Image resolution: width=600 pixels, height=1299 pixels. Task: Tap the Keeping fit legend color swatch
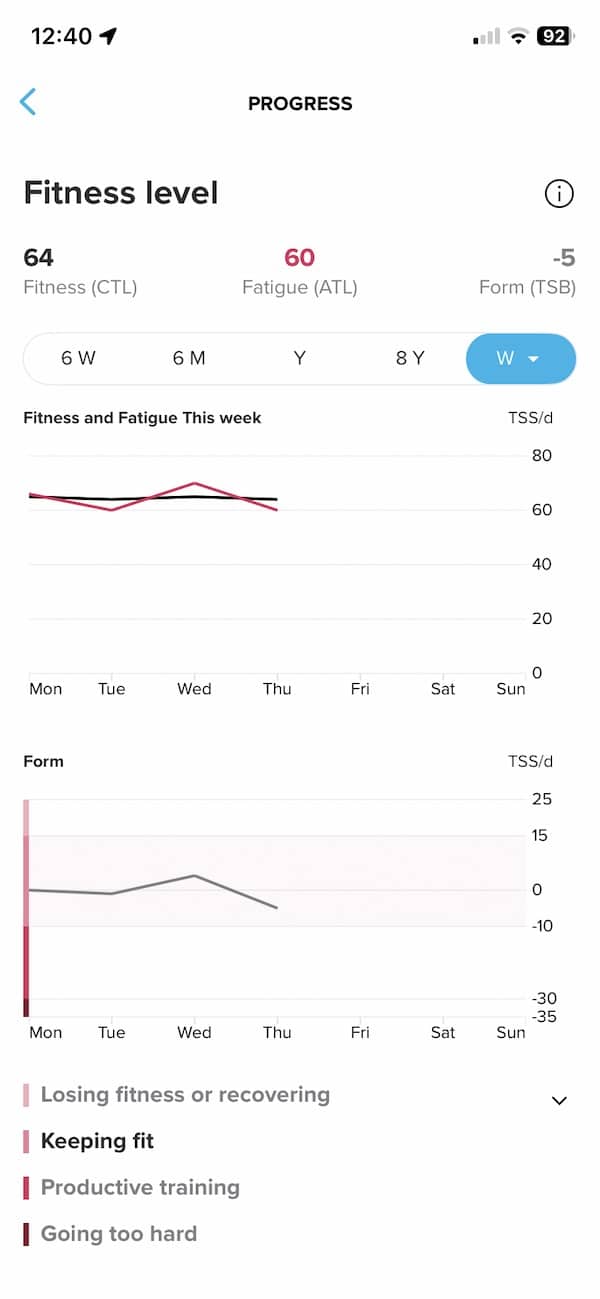click(26, 1141)
